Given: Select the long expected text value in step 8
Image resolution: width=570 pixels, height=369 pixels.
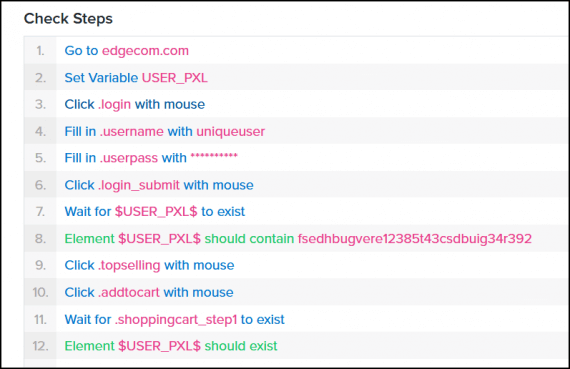Looking at the screenshot, I should click(414, 238).
